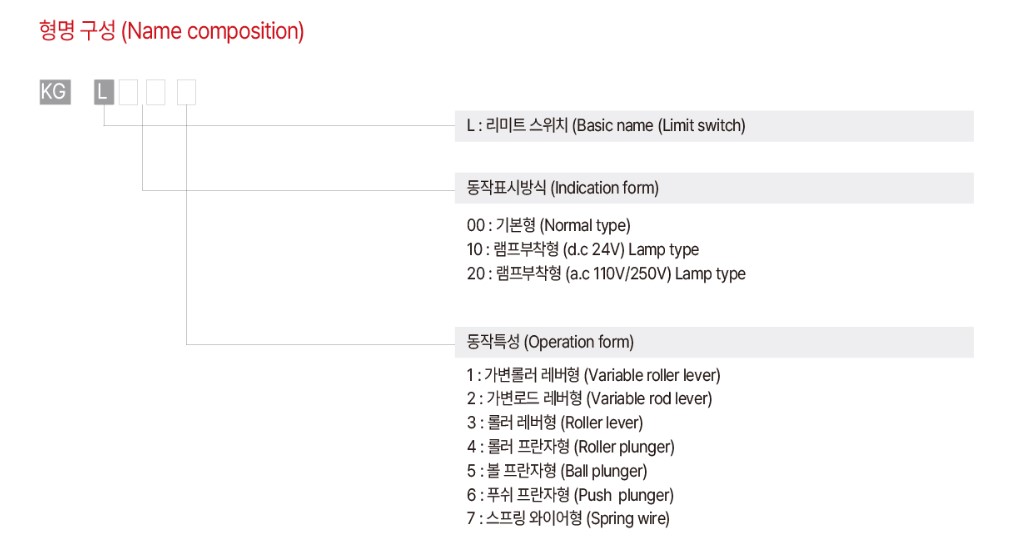This screenshot has height=557, width=1025.
Task: Select the 20 a.c 110V/250V Lamp type line
Action: (606, 274)
